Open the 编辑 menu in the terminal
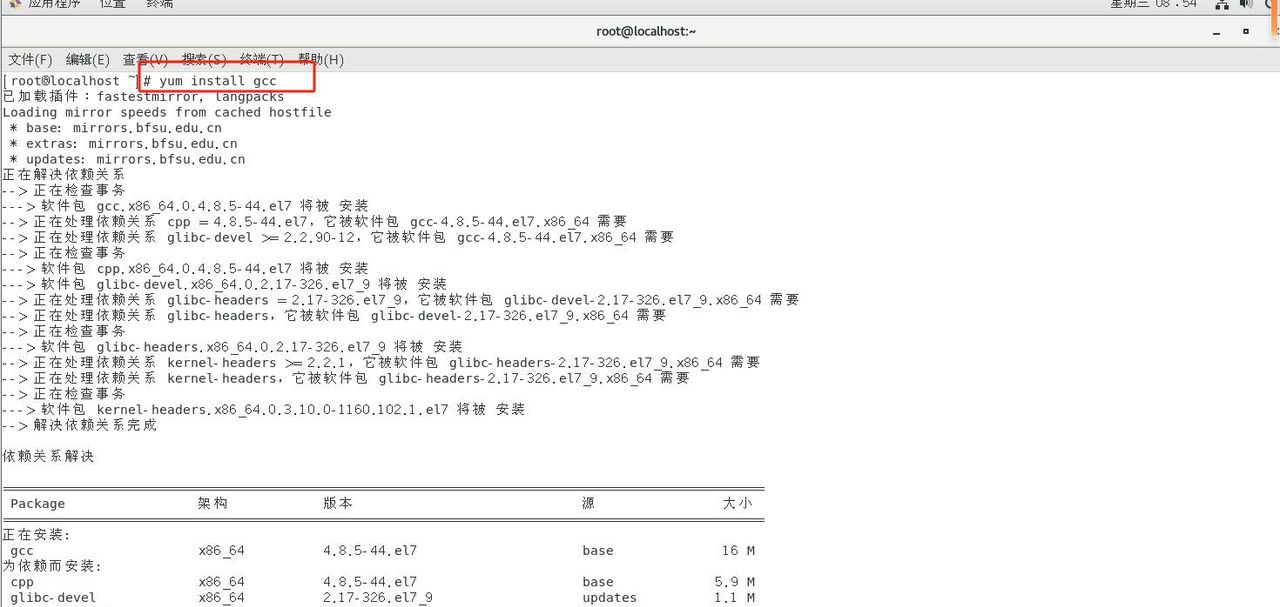This screenshot has width=1280, height=607. (87, 60)
